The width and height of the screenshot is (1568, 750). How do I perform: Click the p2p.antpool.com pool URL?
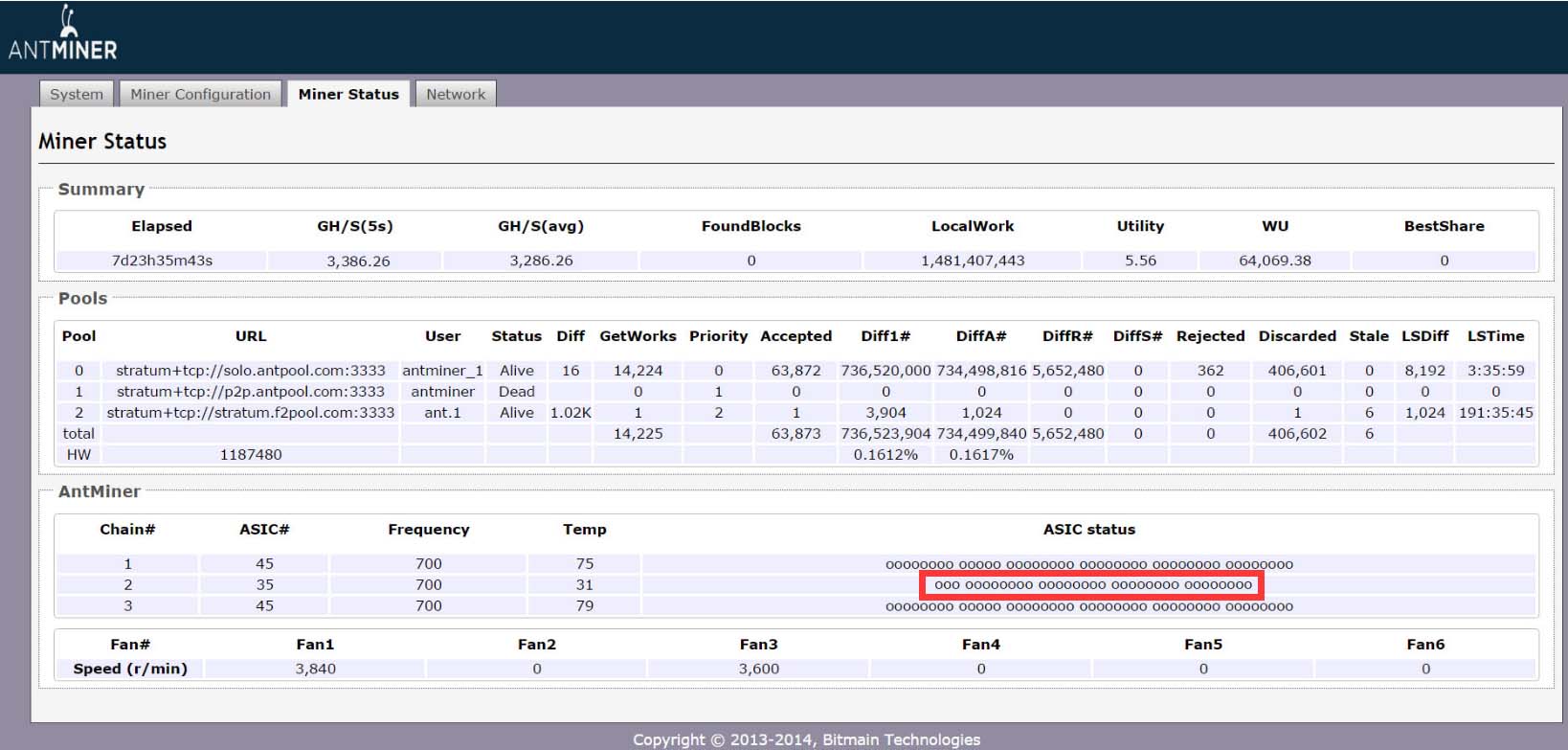coord(251,392)
